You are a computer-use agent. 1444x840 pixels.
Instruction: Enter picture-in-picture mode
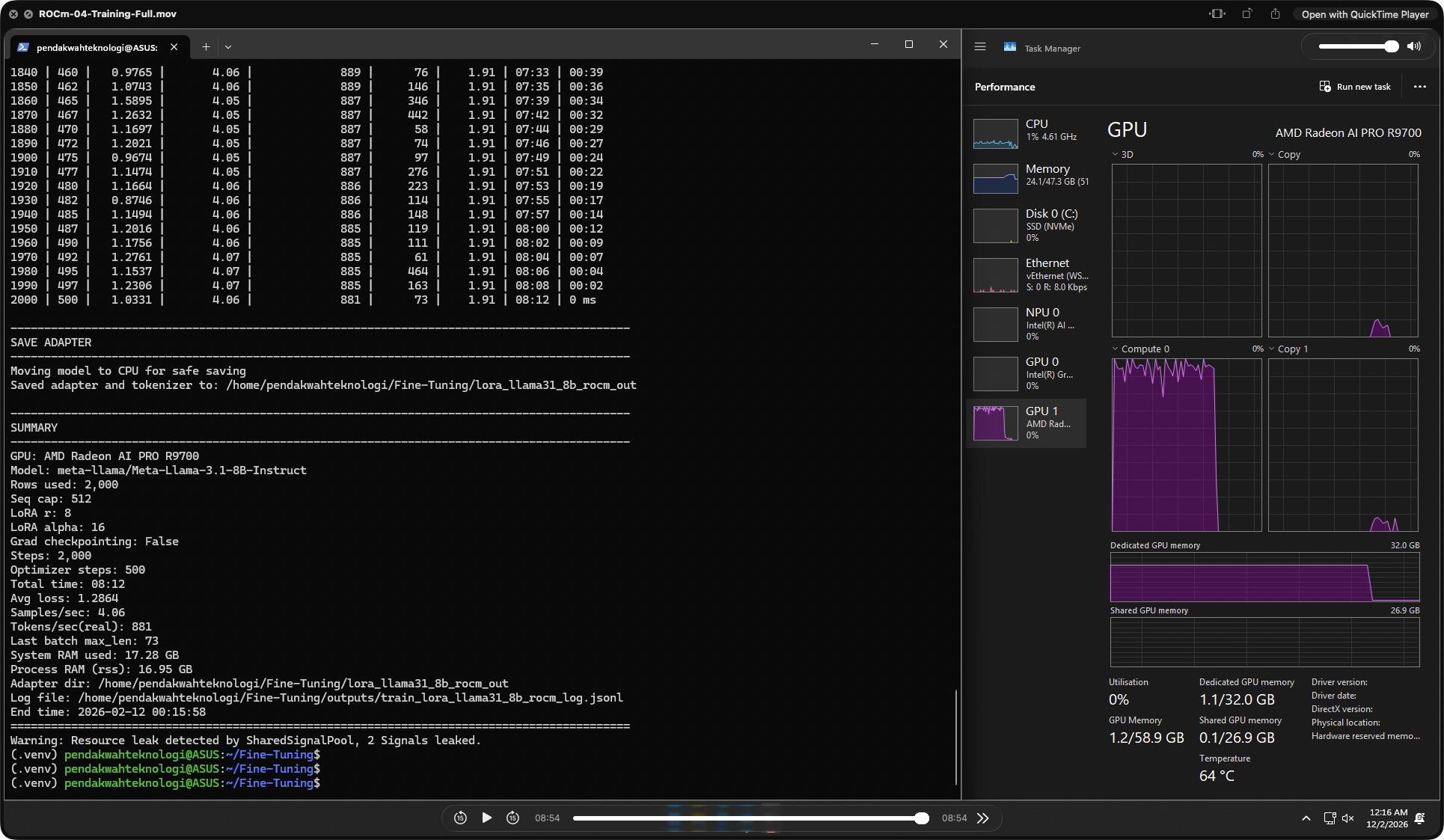(x=1217, y=13)
